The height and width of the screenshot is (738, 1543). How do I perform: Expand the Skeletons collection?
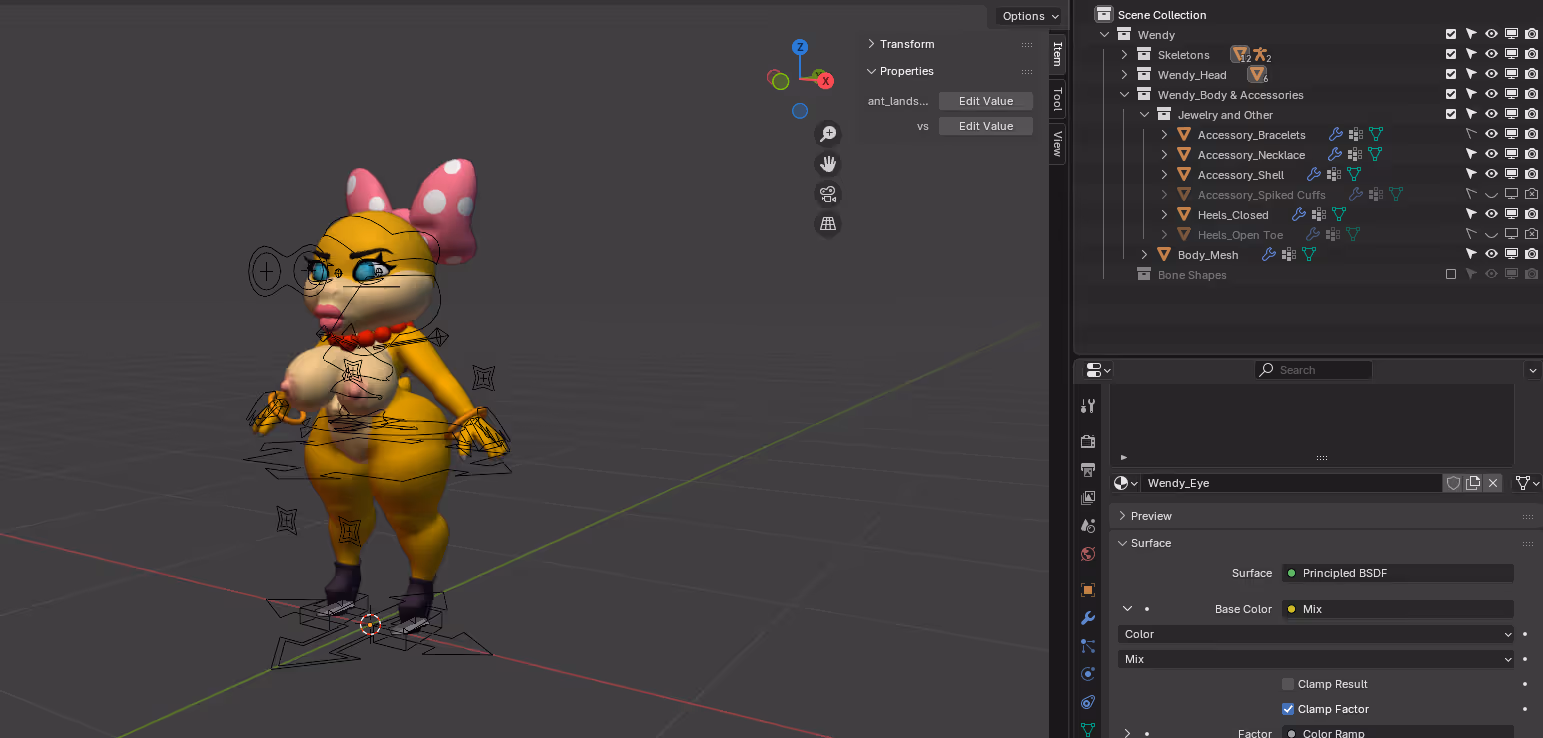[x=1124, y=55]
